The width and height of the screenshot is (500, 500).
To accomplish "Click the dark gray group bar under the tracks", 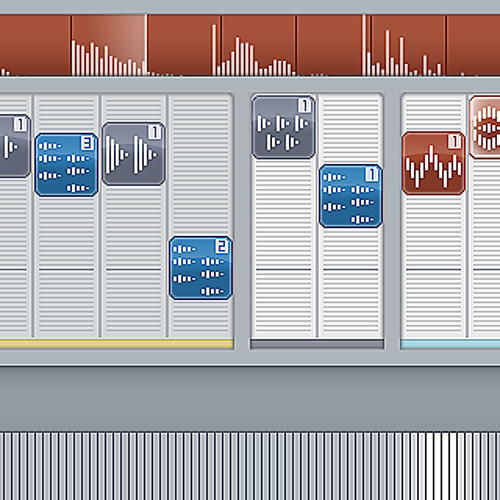I will click(x=317, y=344).
